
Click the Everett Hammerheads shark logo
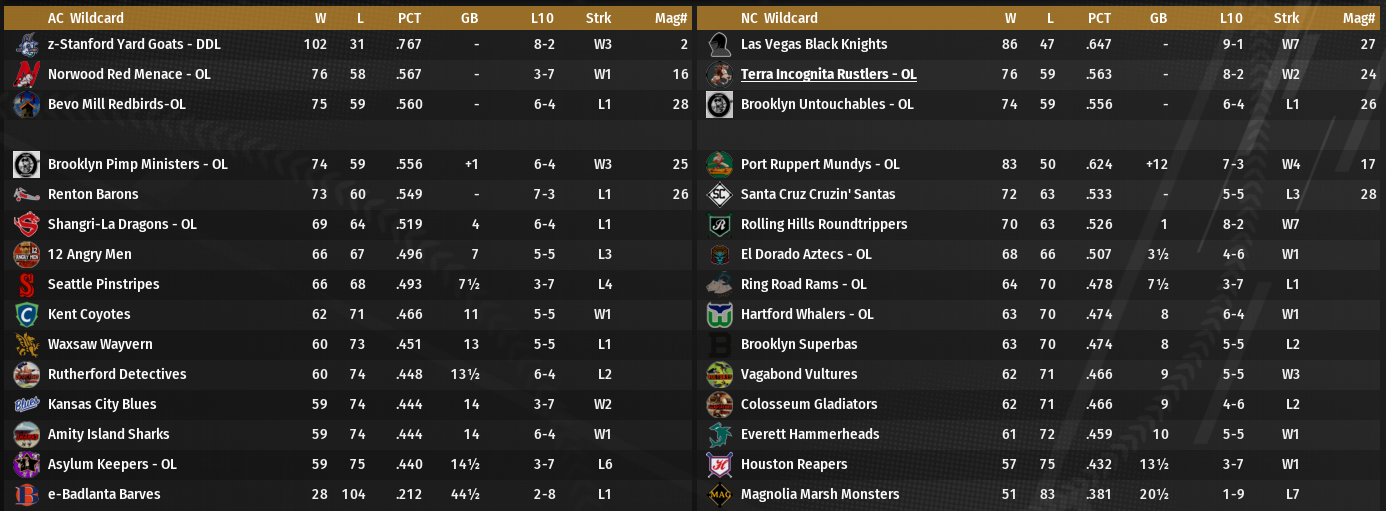[719, 435]
